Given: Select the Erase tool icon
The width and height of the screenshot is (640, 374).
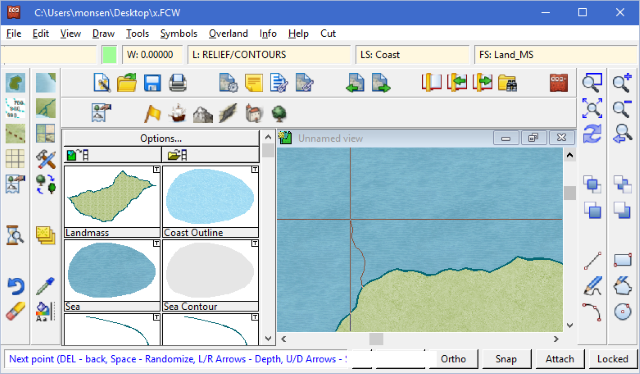Looking at the screenshot, I should tap(16, 312).
